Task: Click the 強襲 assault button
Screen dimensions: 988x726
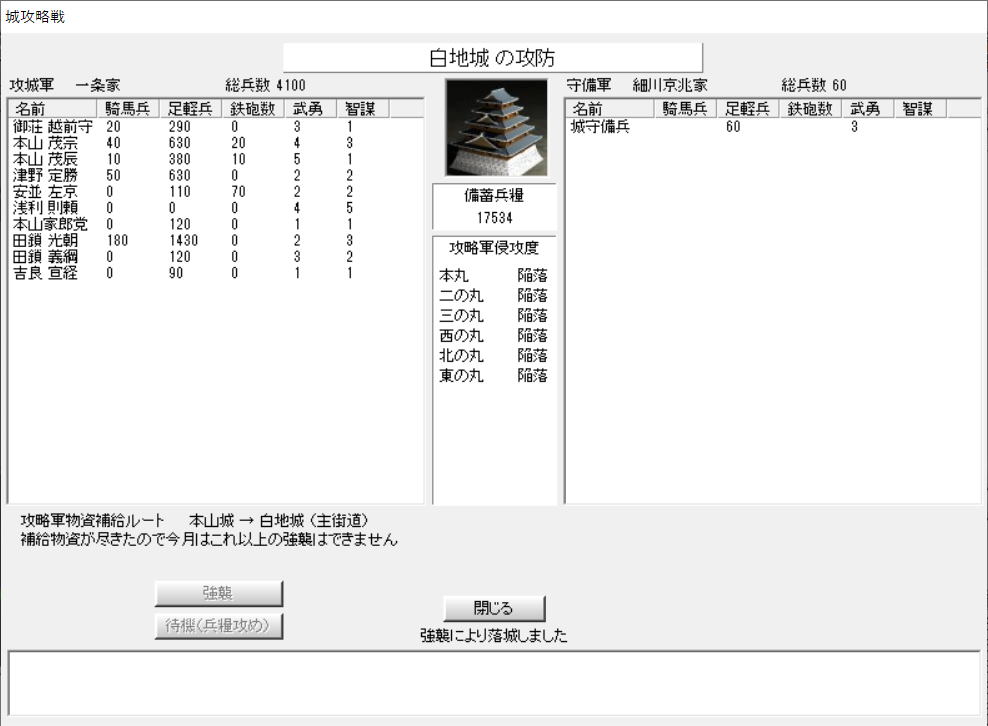Action: point(219,593)
